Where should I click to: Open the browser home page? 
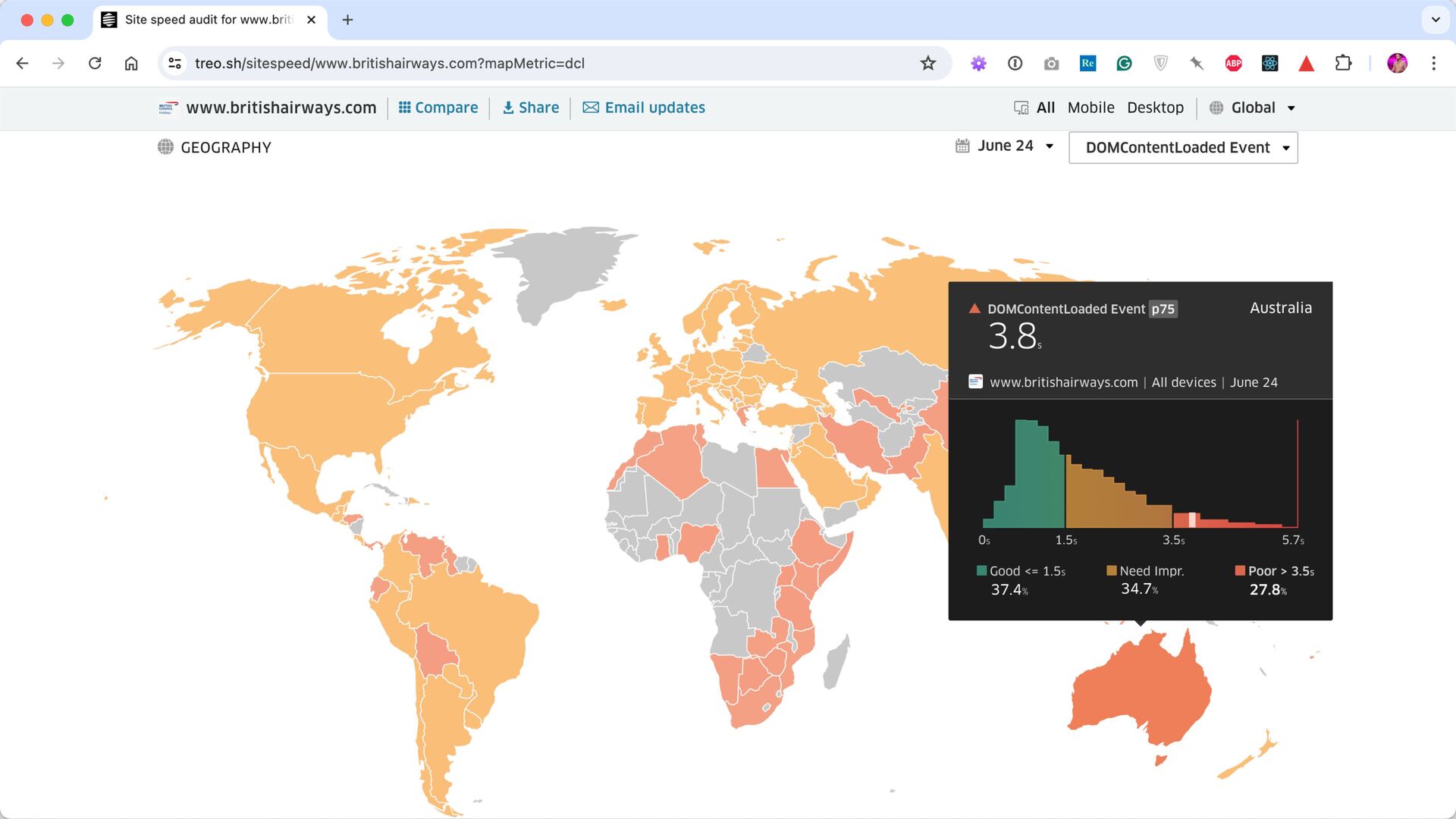(131, 64)
